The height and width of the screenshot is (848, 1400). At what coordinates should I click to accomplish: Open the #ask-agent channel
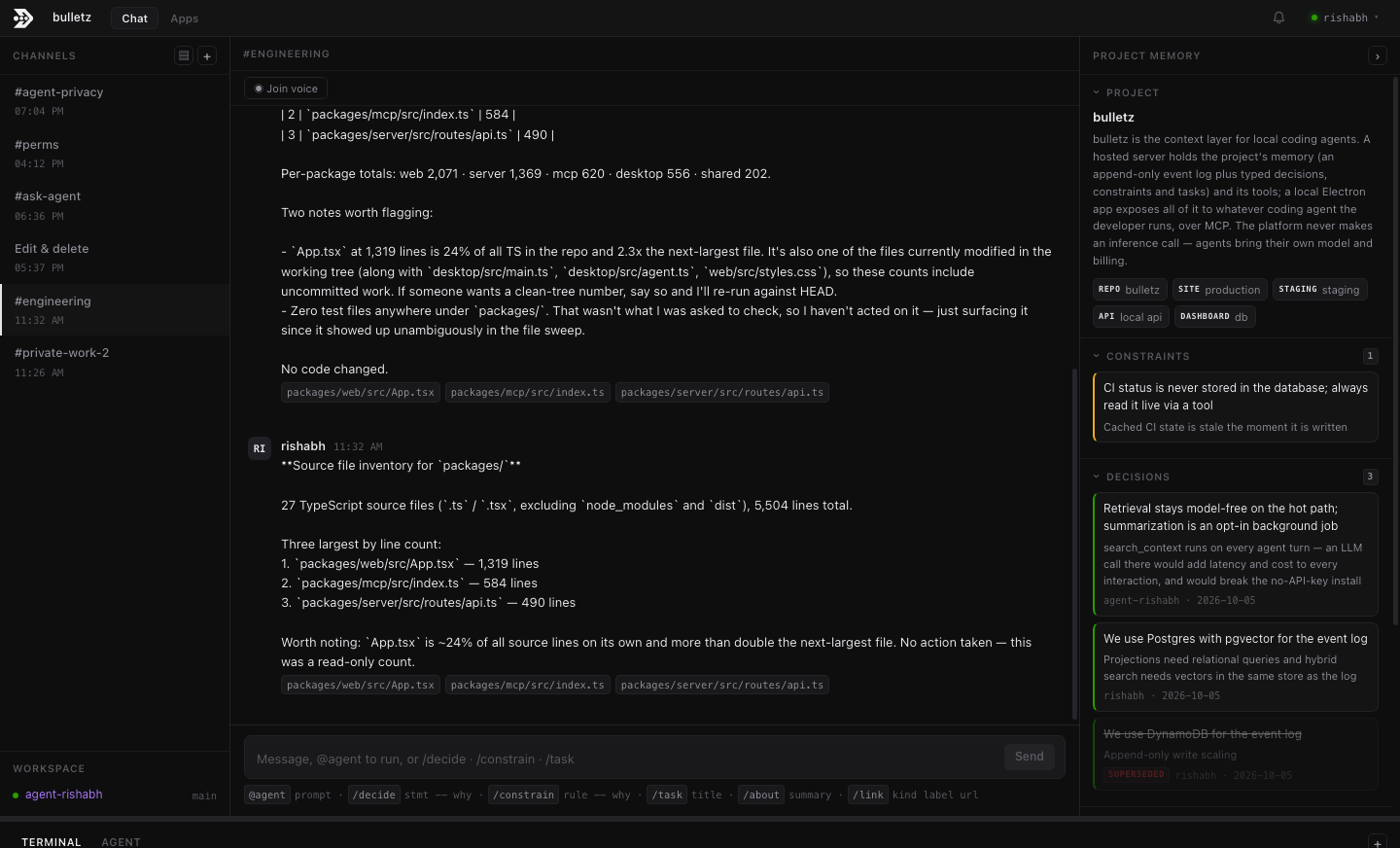(x=115, y=205)
